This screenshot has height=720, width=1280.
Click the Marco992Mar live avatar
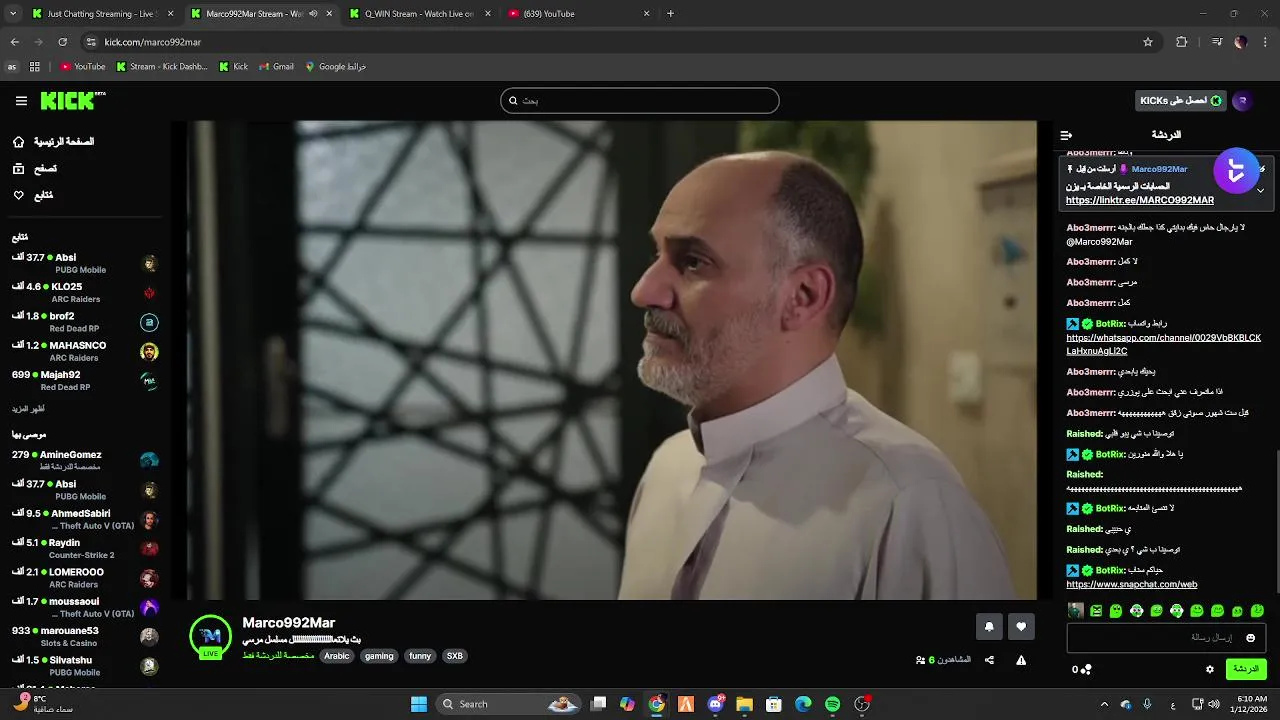[210, 636]
